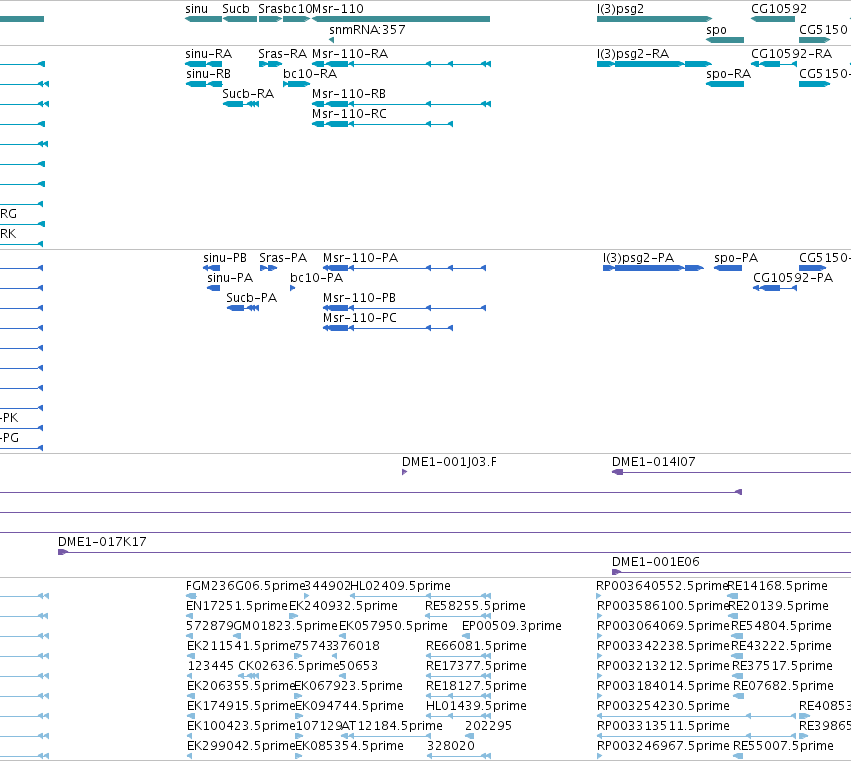Select the CG10592-PA protein label
Screen dimensions: 851x761
tap(793, 278)
